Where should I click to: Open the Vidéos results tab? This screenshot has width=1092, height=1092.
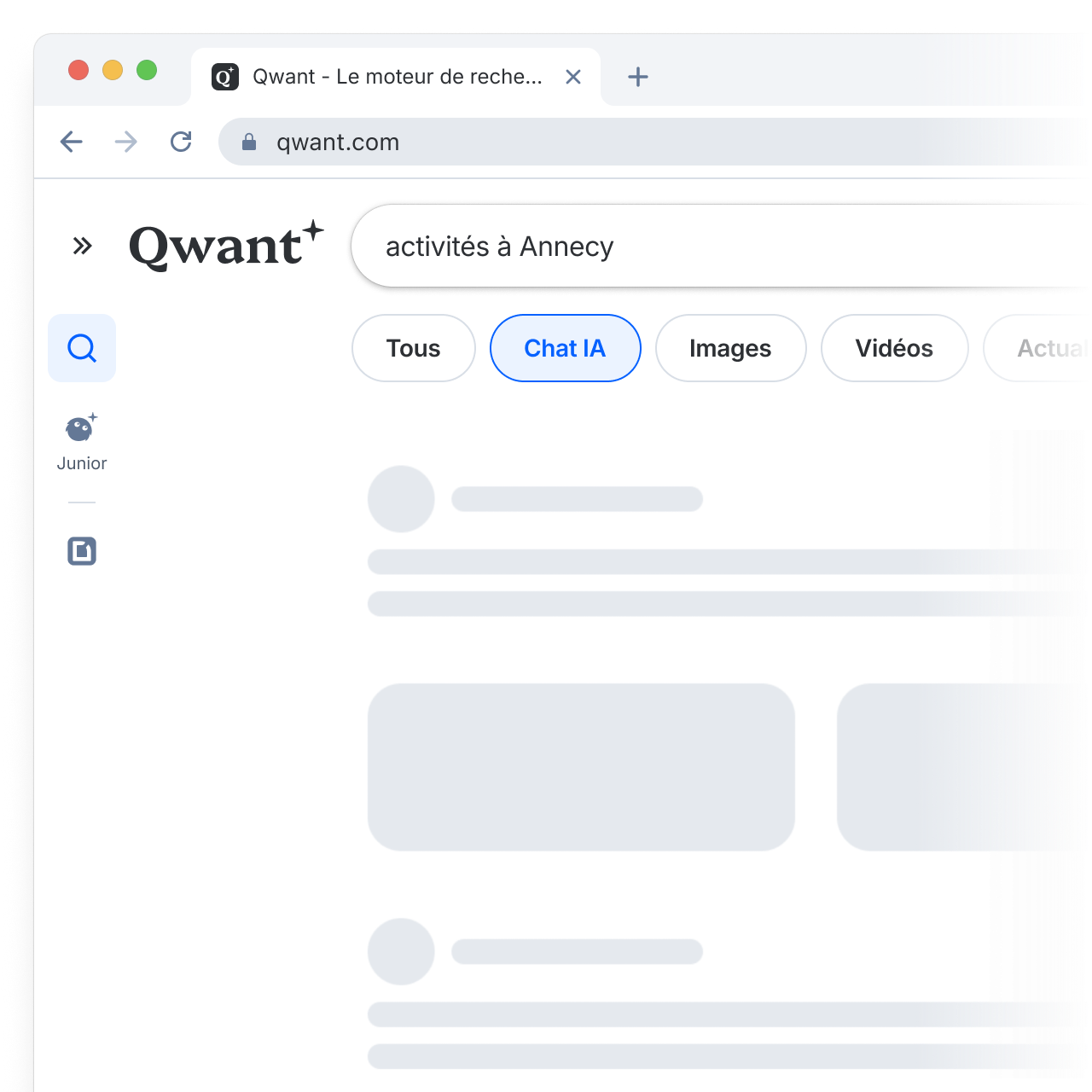click(x=894, y=348)
